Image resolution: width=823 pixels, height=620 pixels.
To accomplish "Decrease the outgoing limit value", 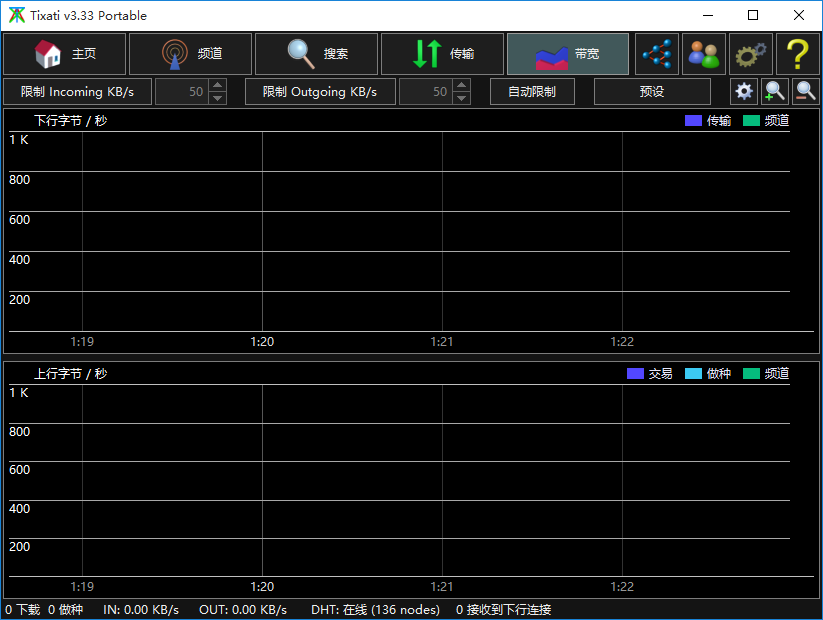I will tap(461, 98).
